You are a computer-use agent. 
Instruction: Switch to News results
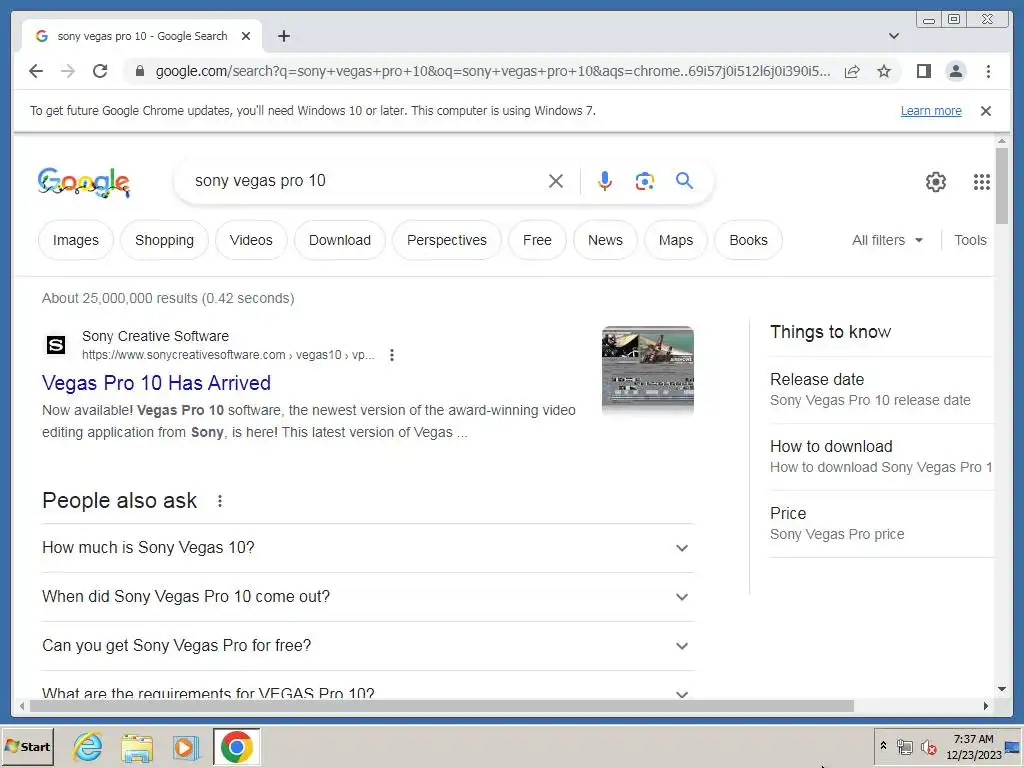click(605, 240)
